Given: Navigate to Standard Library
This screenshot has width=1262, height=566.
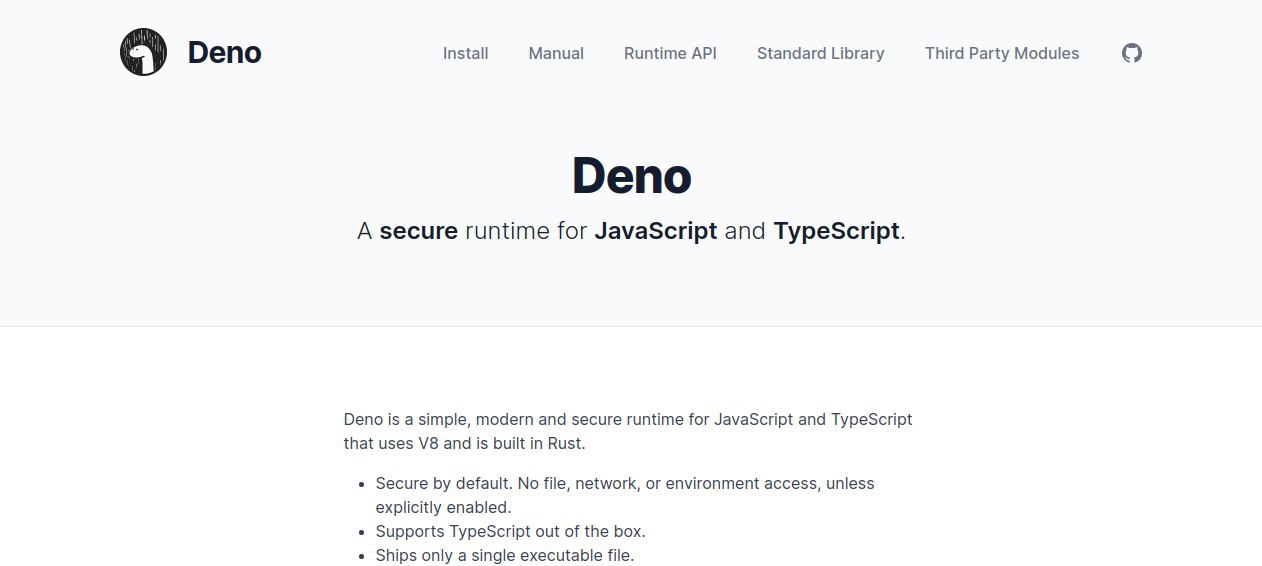Looking at the screenshot, I should (821, 53).
